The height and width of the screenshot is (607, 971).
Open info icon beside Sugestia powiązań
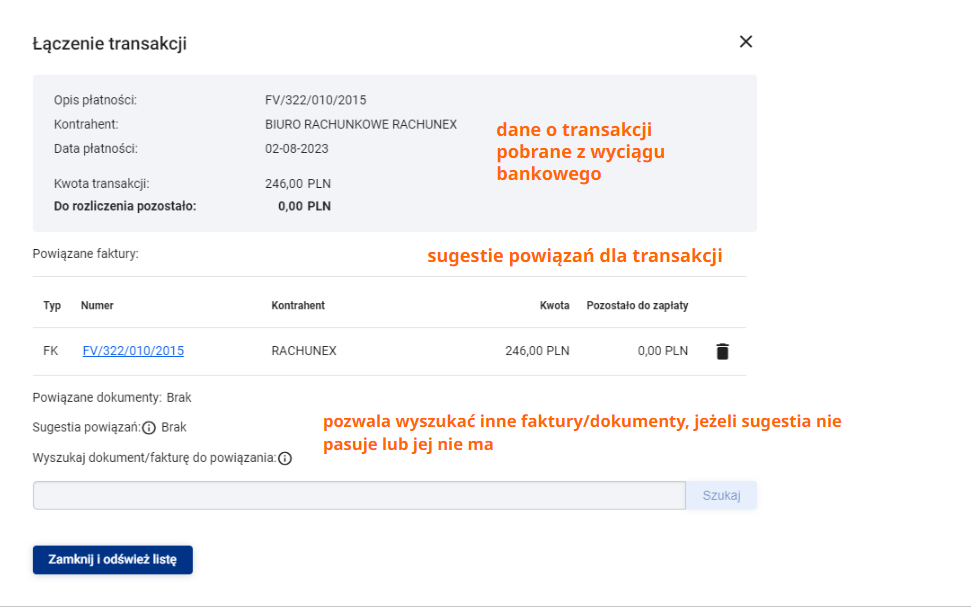tap(149, 428)
